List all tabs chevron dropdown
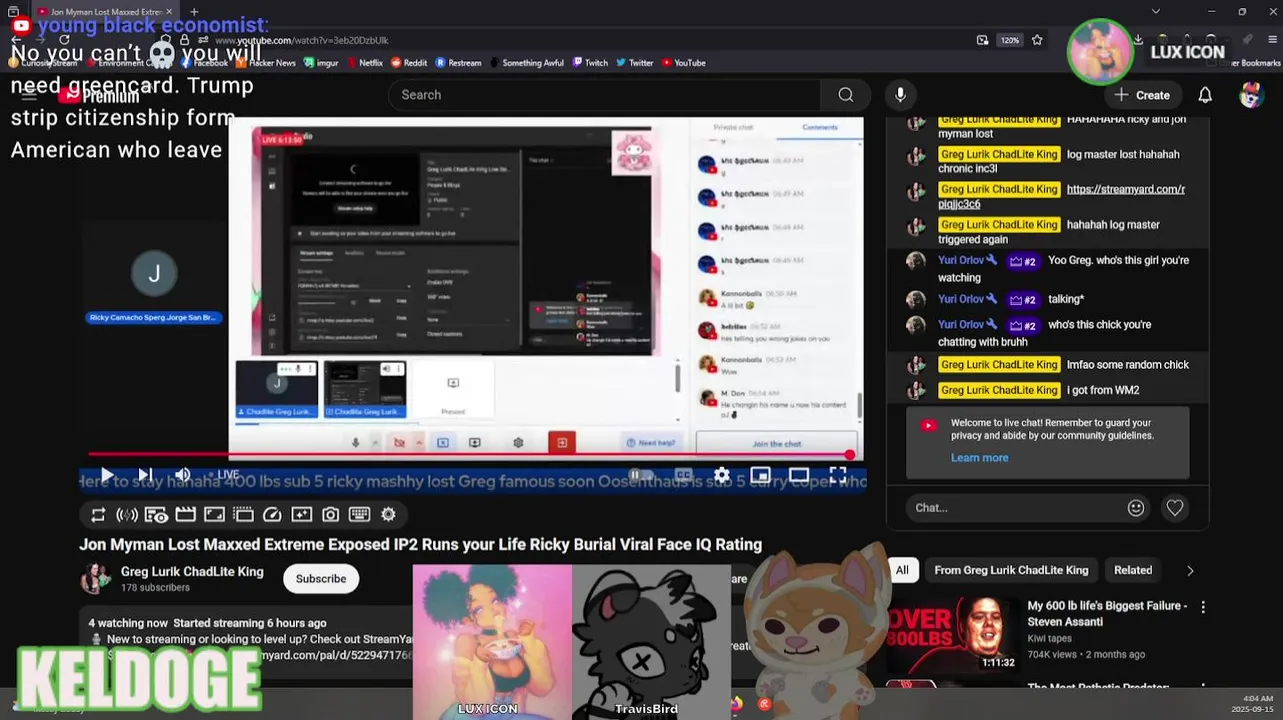Viewport: 1283px width, 720px height. click(1156, 12)
